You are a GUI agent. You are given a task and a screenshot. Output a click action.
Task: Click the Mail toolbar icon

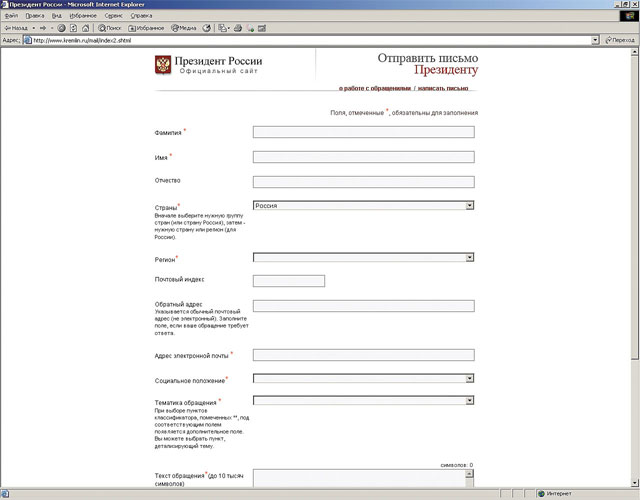coord(224,28)
